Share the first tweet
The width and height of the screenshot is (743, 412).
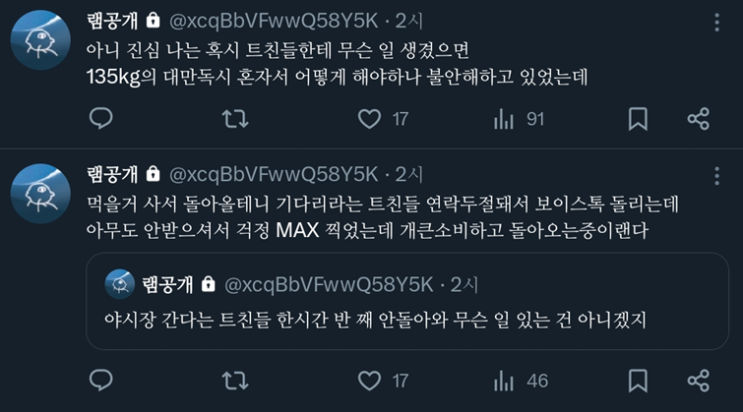pyautogui.click(x=698, y=119)
